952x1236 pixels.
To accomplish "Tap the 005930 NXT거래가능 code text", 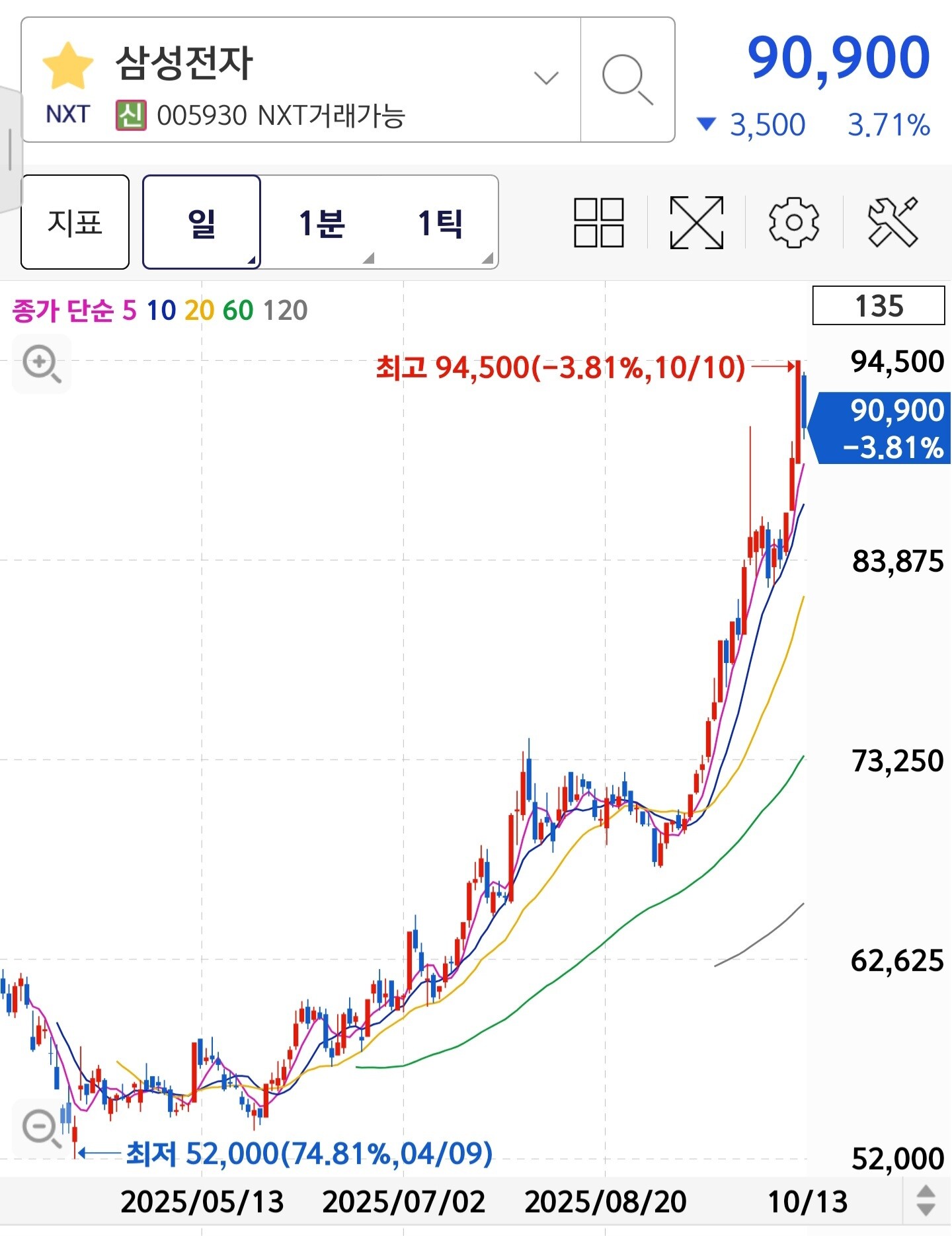I will pyautogui.click(x=281, y=116).
